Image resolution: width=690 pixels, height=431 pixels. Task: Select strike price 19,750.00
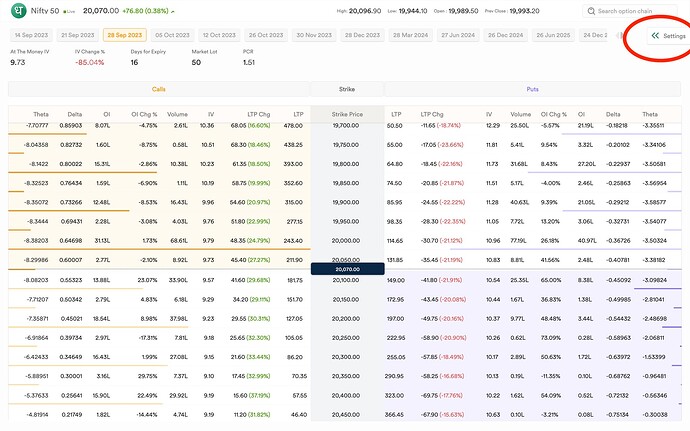pos(346,145)
